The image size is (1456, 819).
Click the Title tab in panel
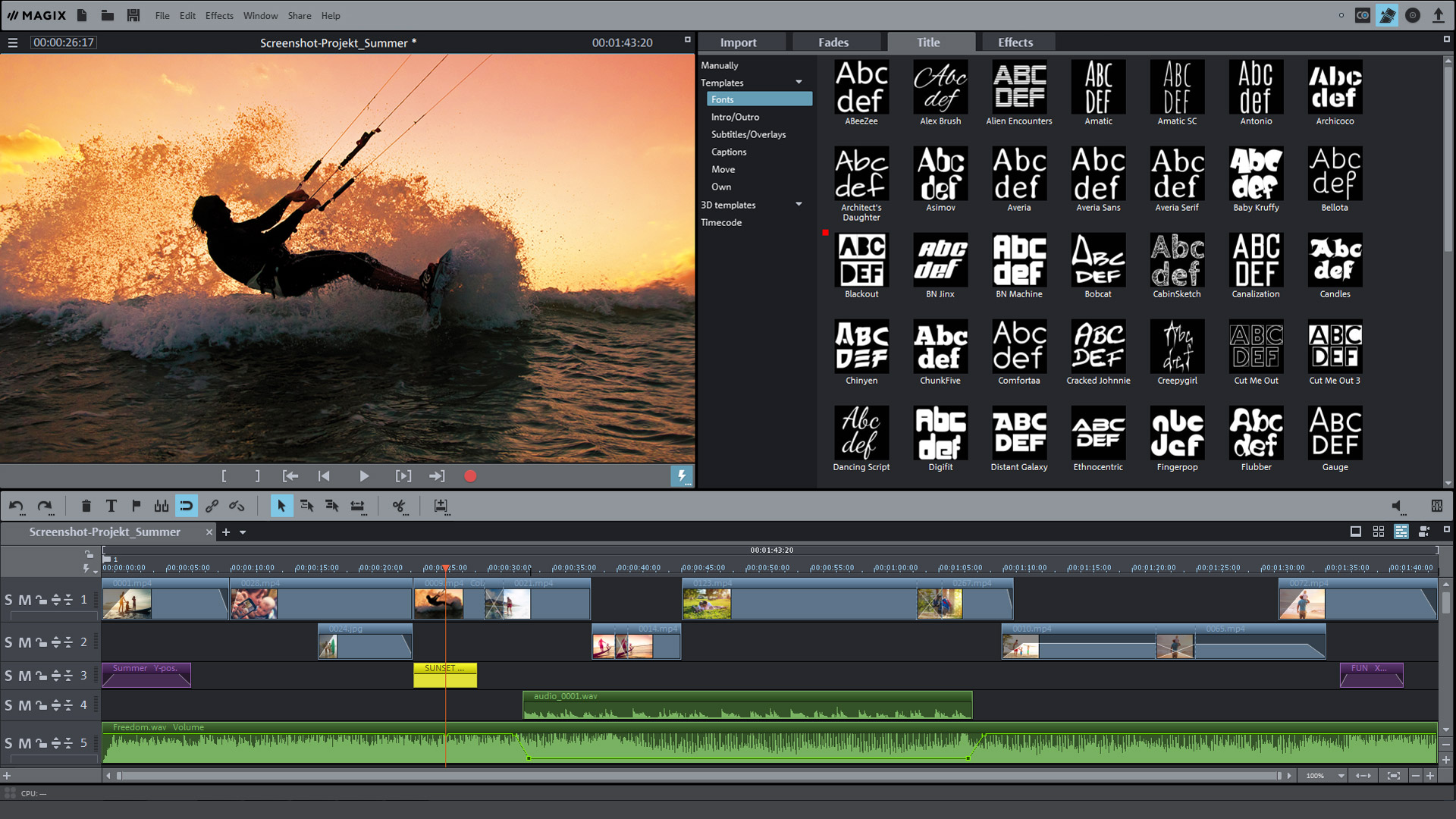coord(928,42)
